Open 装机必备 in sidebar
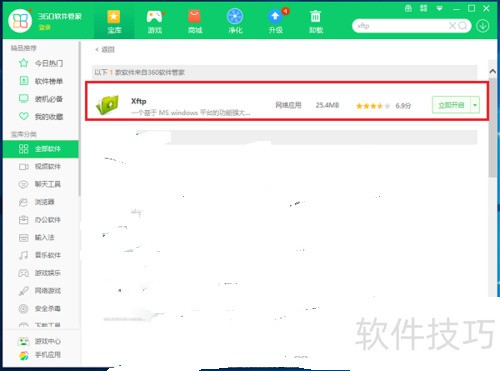The height and width of the screenshot is (371, 500). [41, 99]
